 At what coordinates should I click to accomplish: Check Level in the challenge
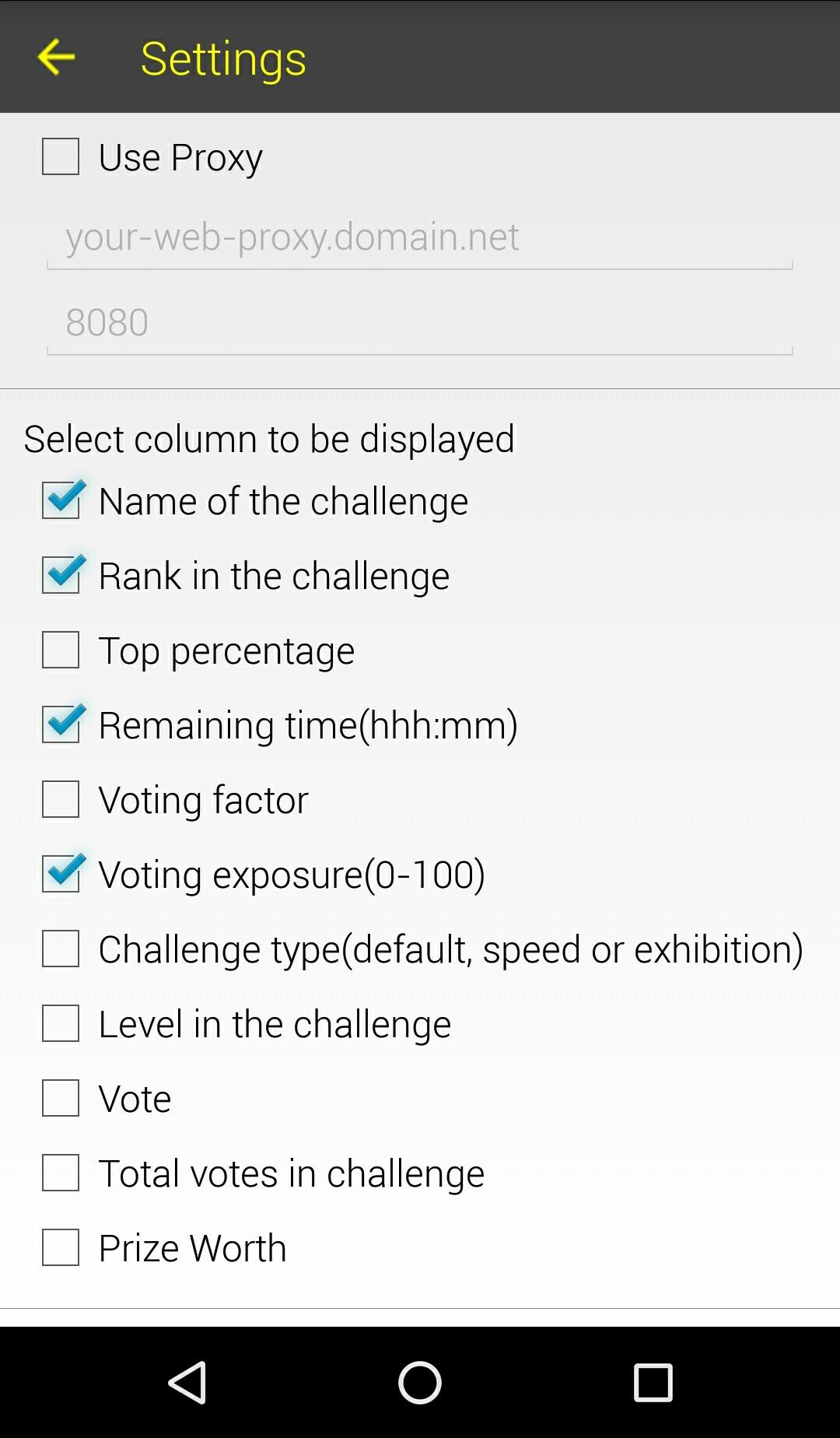(x=61, y=1023)
